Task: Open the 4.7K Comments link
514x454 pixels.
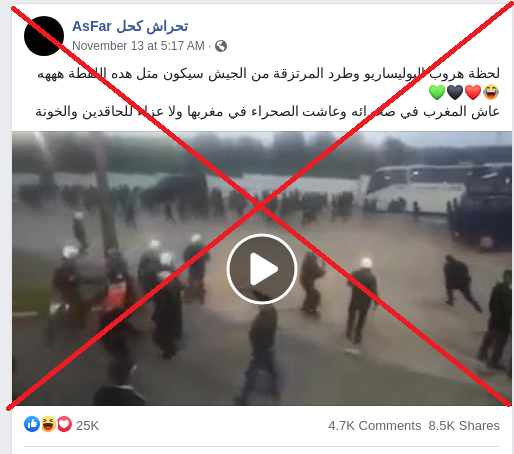Action: coord(375,426)
